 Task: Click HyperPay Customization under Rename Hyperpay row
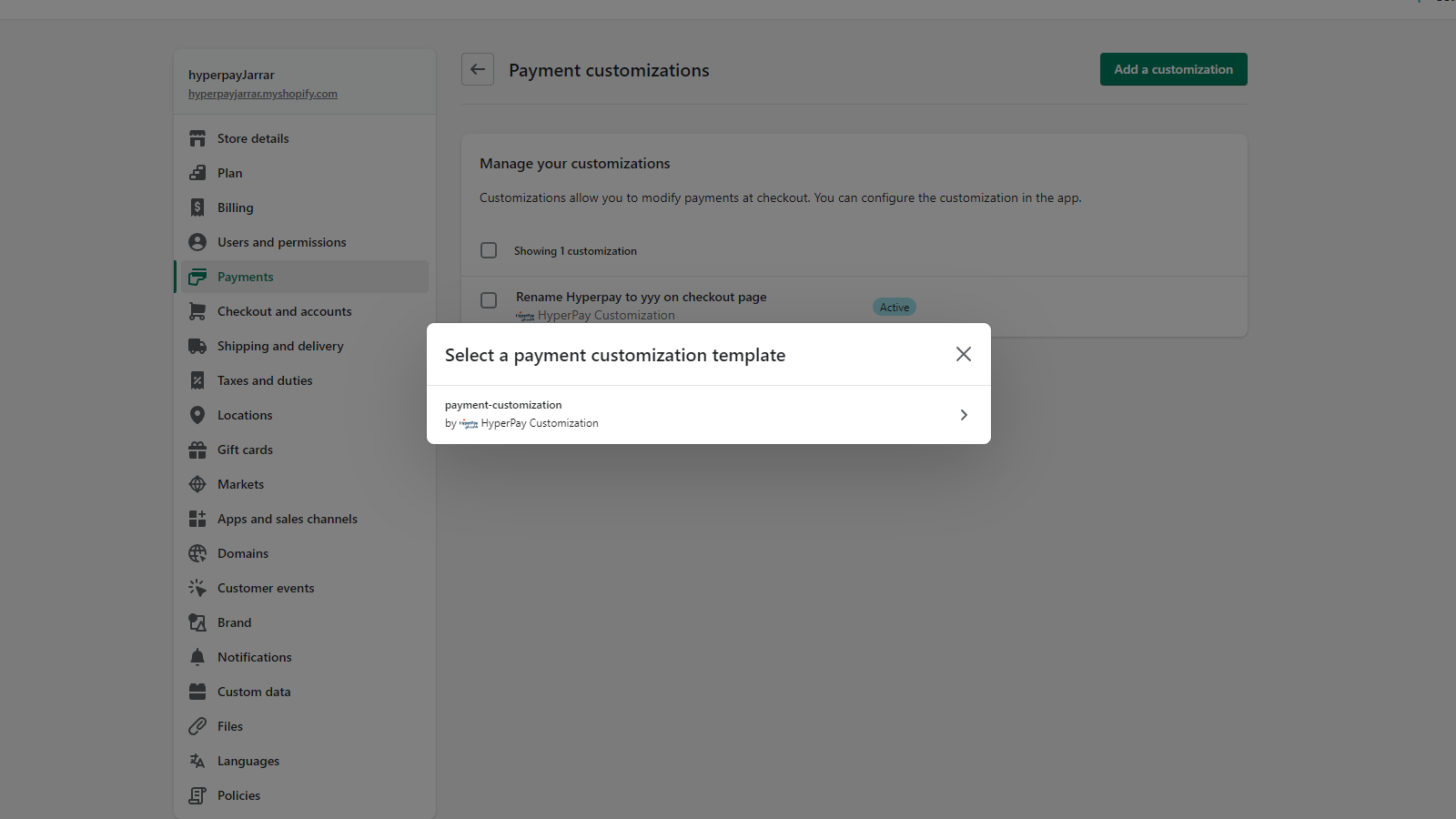[606, 316]
